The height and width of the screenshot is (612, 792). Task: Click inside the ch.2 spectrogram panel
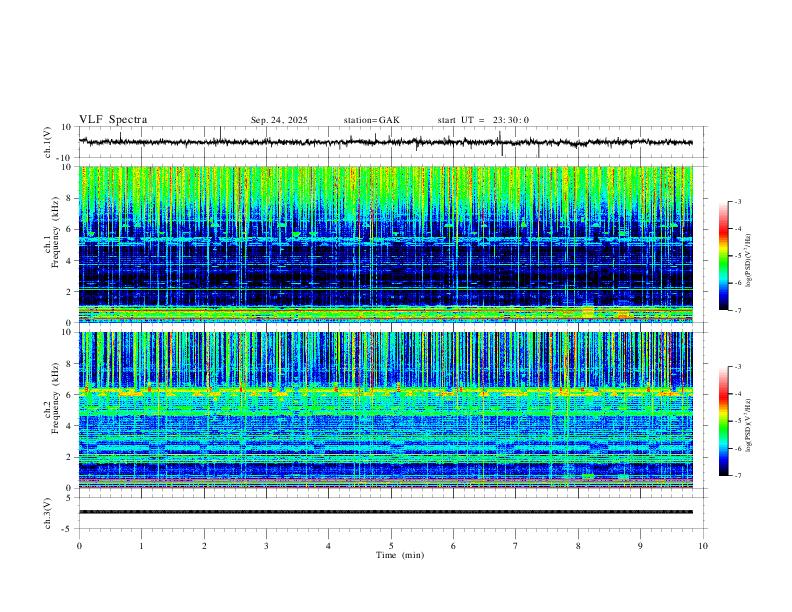pyautogui.click(x=385, y=410)
